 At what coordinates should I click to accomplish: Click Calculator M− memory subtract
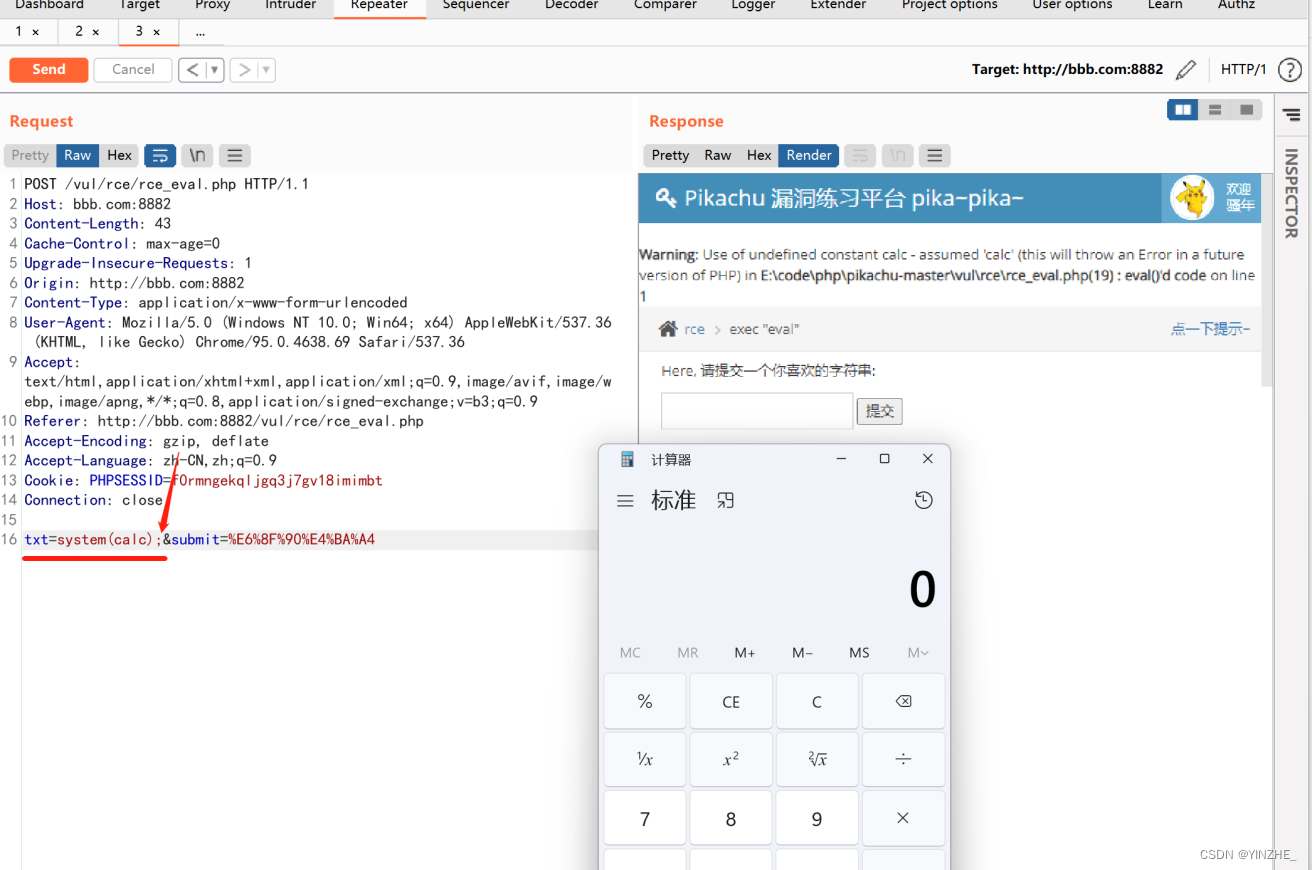coord(802,653)
